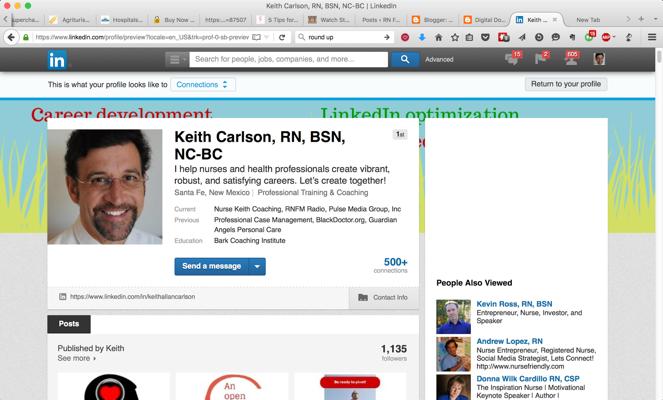Click the LinkedIn logo home icon
The width and height of the screenshot is (663, 400).
point(56,60)
